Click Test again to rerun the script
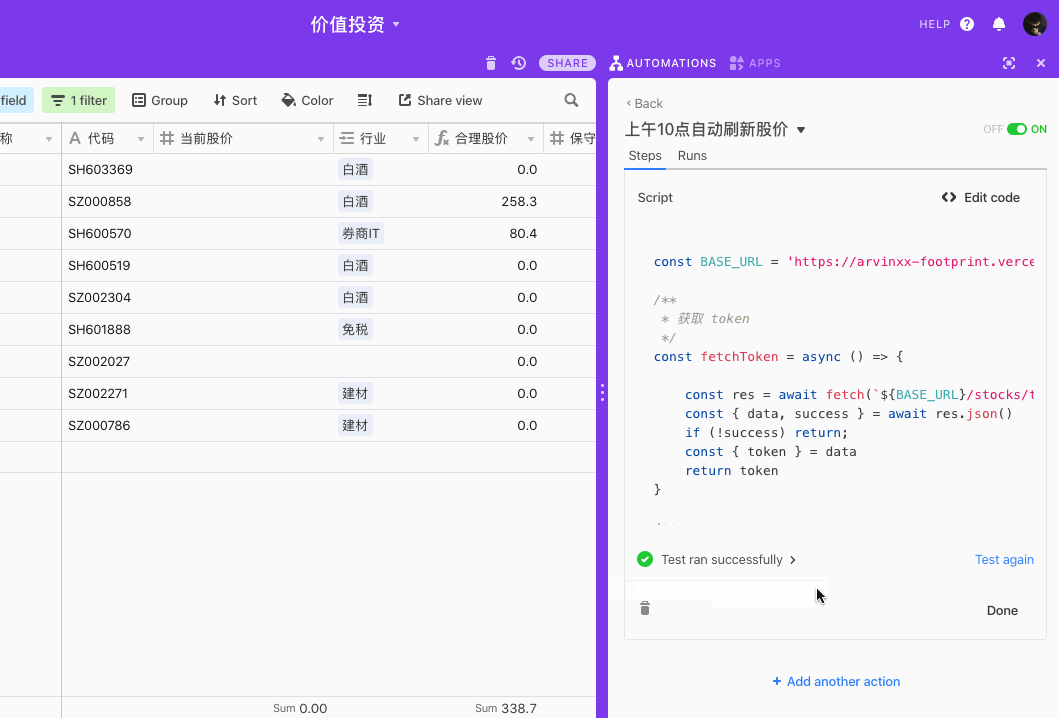1059x718 pixels. click(1004, 559)
